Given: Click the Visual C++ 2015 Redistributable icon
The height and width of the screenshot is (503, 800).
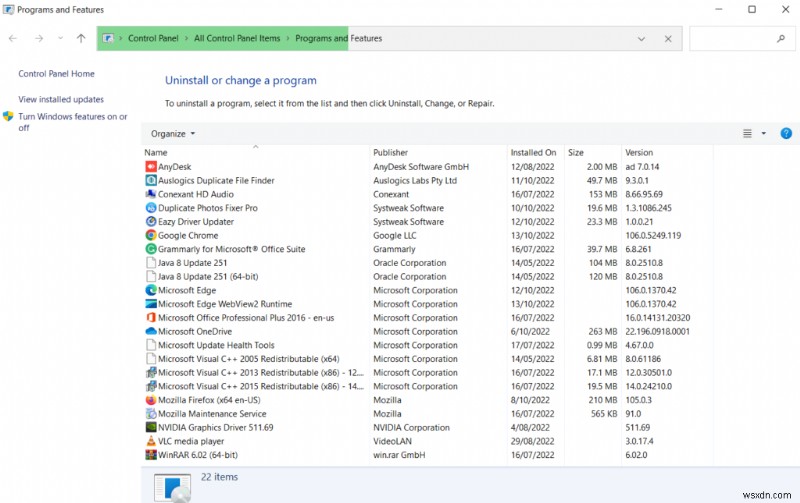Looking at the screenshot, I should click(x=151, y=387).
